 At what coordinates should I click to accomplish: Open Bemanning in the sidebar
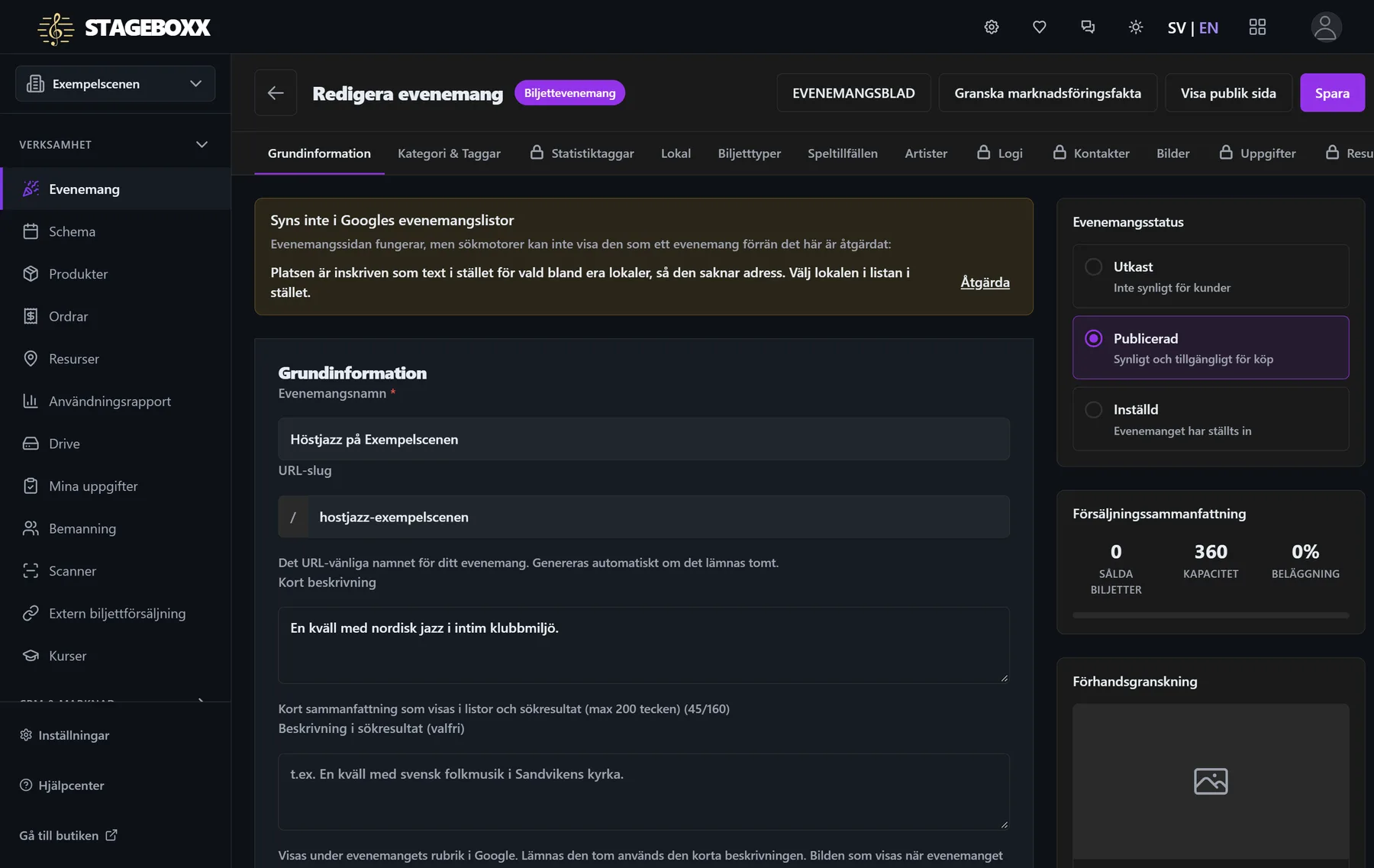tap(115, 528)
